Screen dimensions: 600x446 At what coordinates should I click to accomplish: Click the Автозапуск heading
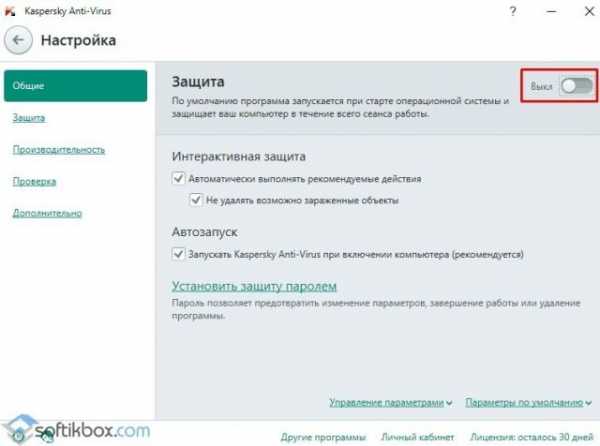(205, 232)
